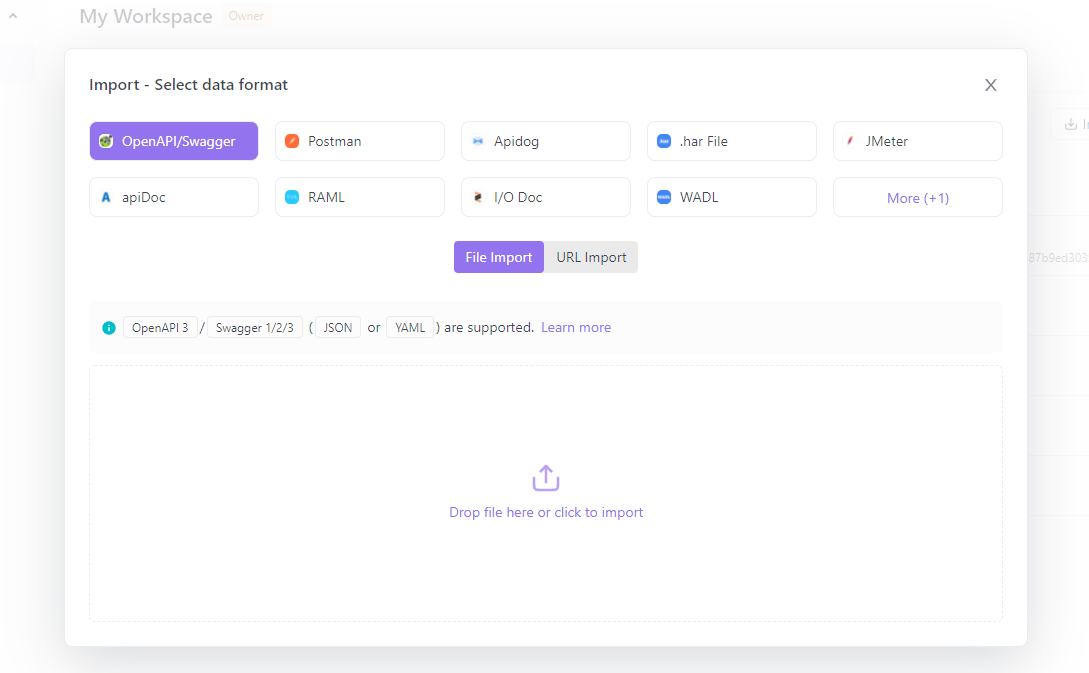Click the import icon behind the dialog
1089x673 pixels.
tap(1071, 124)
